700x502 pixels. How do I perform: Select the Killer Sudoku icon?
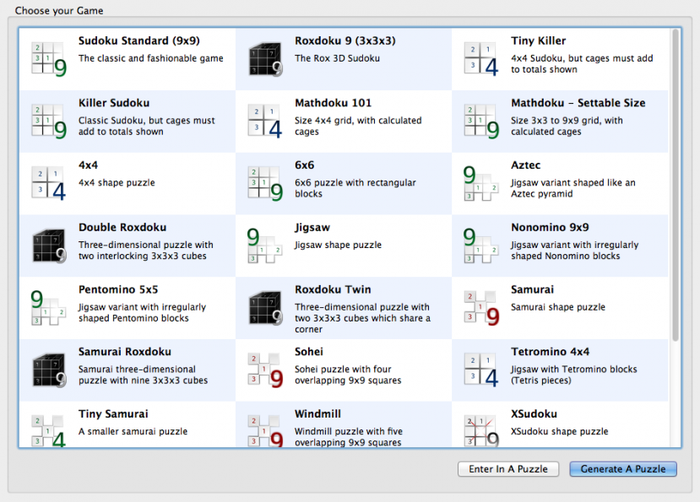pyautogui.click(x=48, y=121)
